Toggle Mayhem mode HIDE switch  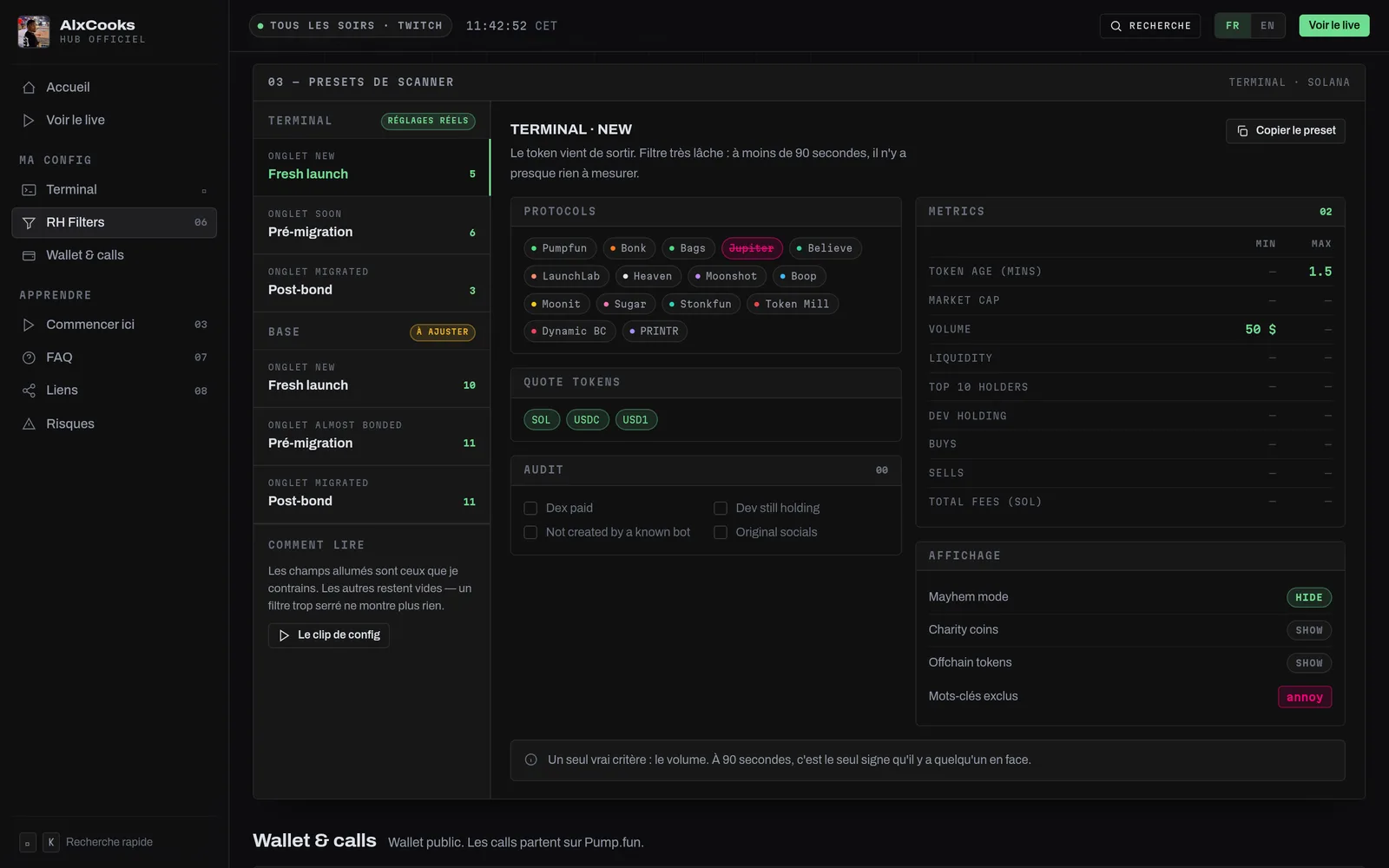coord(1308,598)
